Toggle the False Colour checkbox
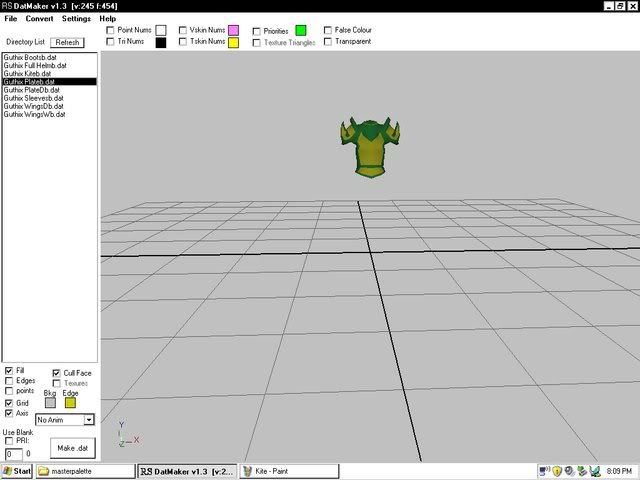 [x=328, y=30]
